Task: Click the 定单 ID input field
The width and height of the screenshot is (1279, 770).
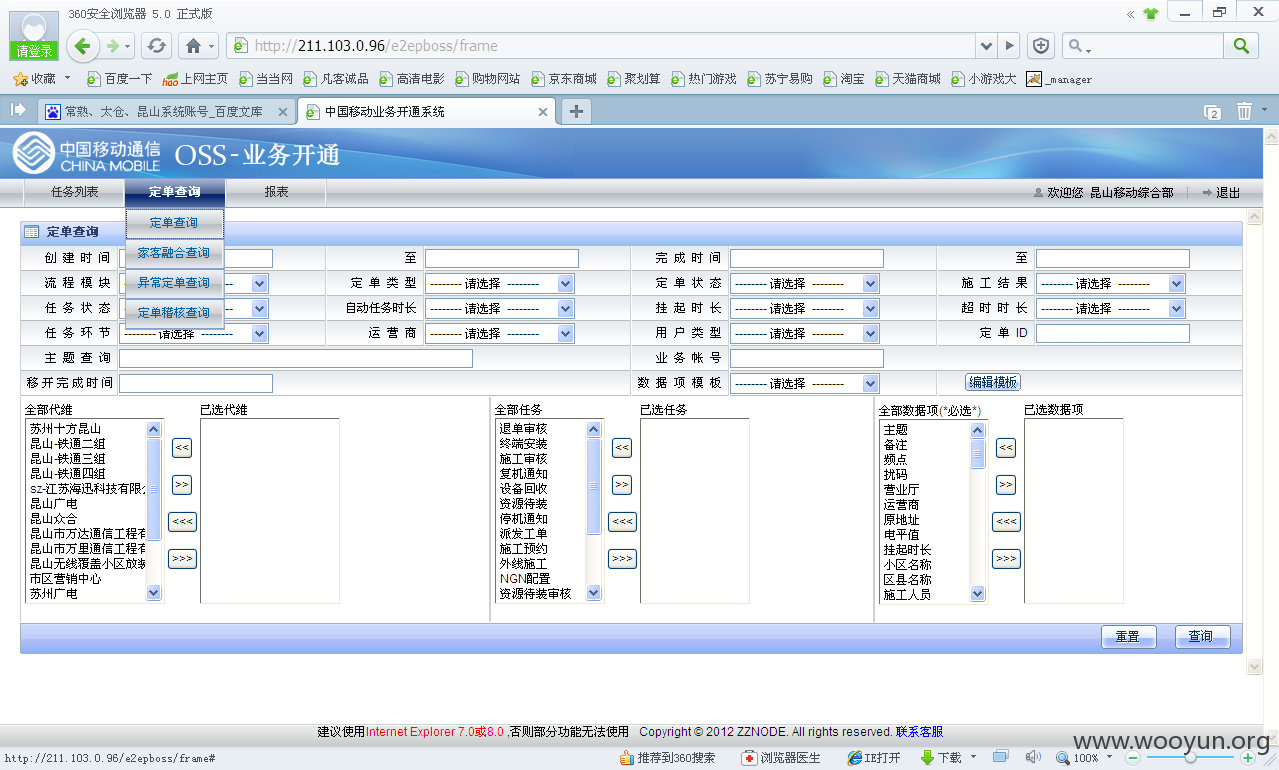Action: pyautogui.click(x=1113, y=334)
